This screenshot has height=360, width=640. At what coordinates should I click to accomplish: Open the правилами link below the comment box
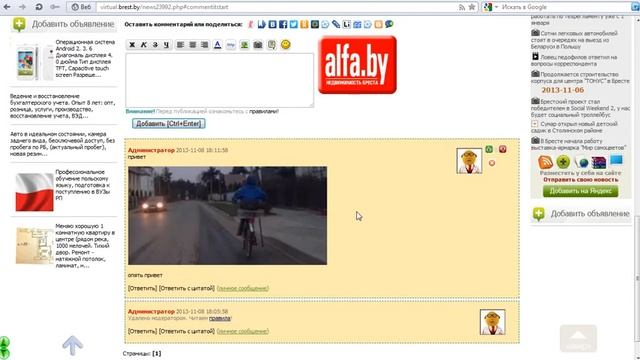click(x=264, y=111)
